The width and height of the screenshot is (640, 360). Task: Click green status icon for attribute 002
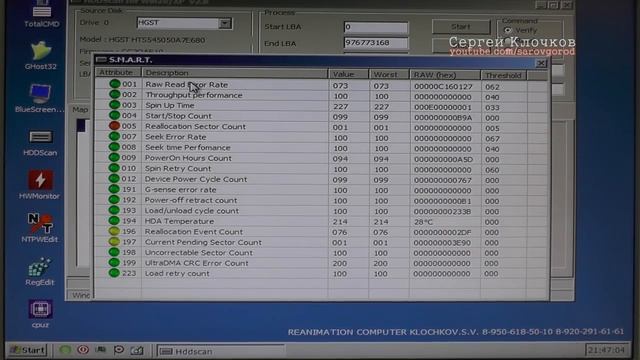click(115, 95)
